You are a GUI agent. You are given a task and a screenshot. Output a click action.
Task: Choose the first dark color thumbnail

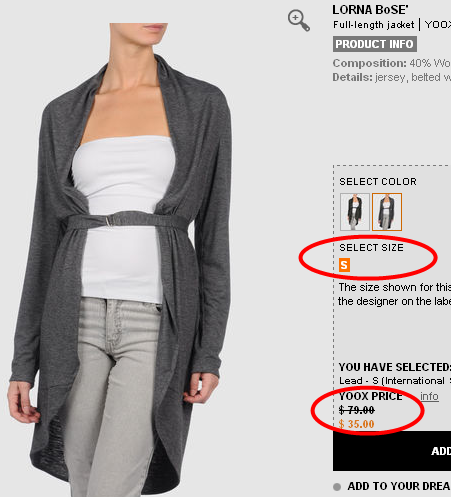[355, 212]
